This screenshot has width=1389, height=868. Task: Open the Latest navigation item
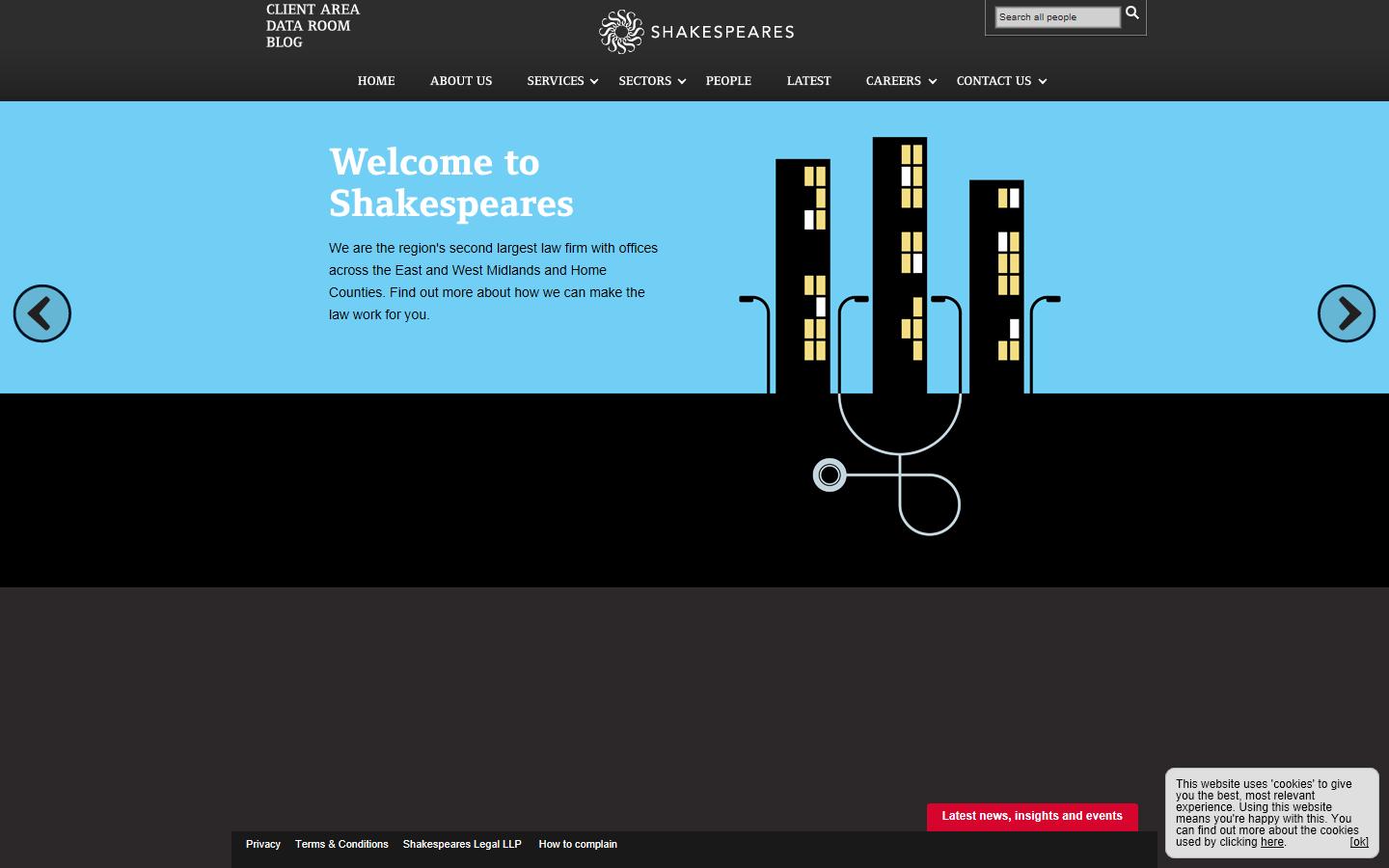[808, 81]
